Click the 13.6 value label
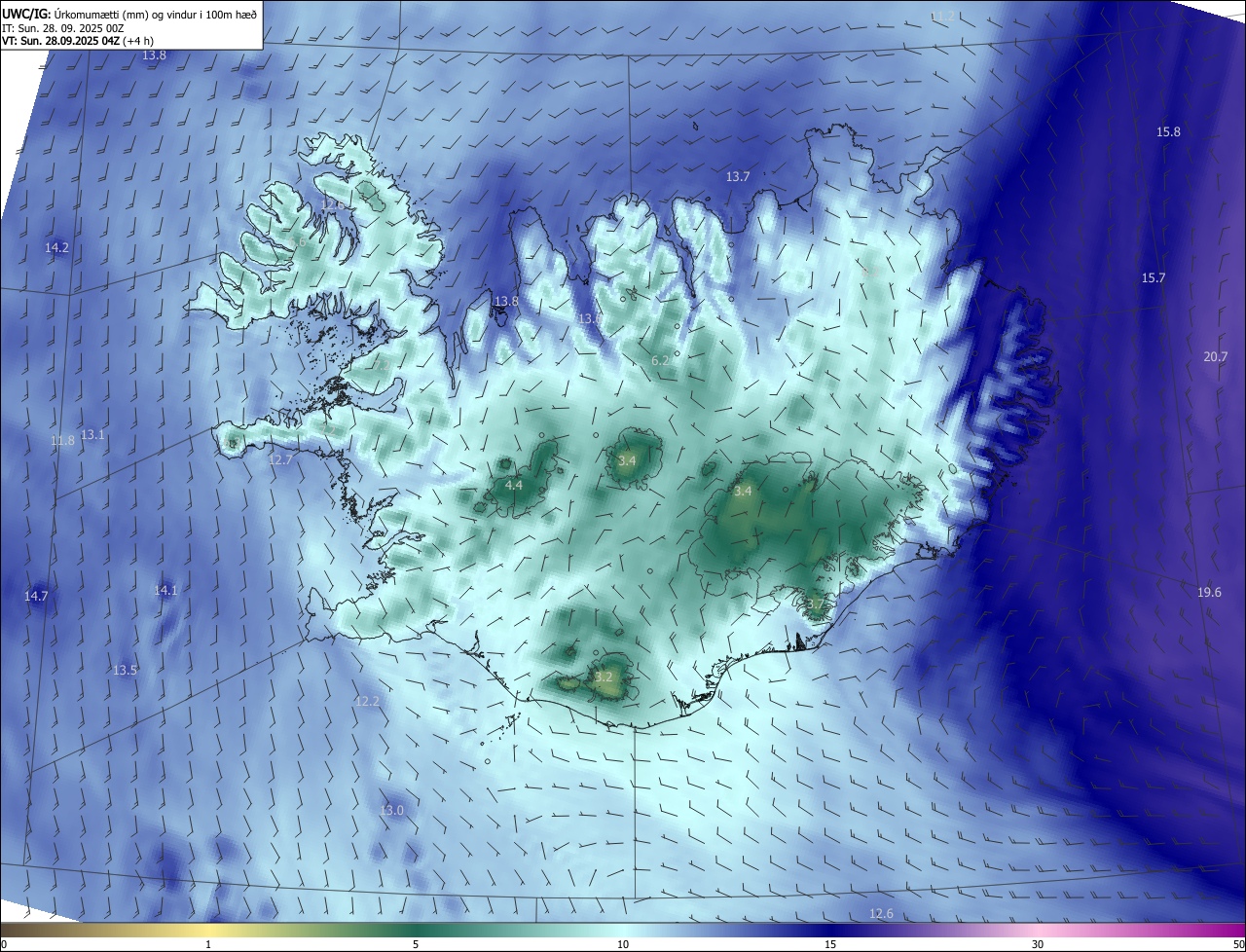Screen dimensions: 1246x952 pyautogui.click(x=590, y=319)
